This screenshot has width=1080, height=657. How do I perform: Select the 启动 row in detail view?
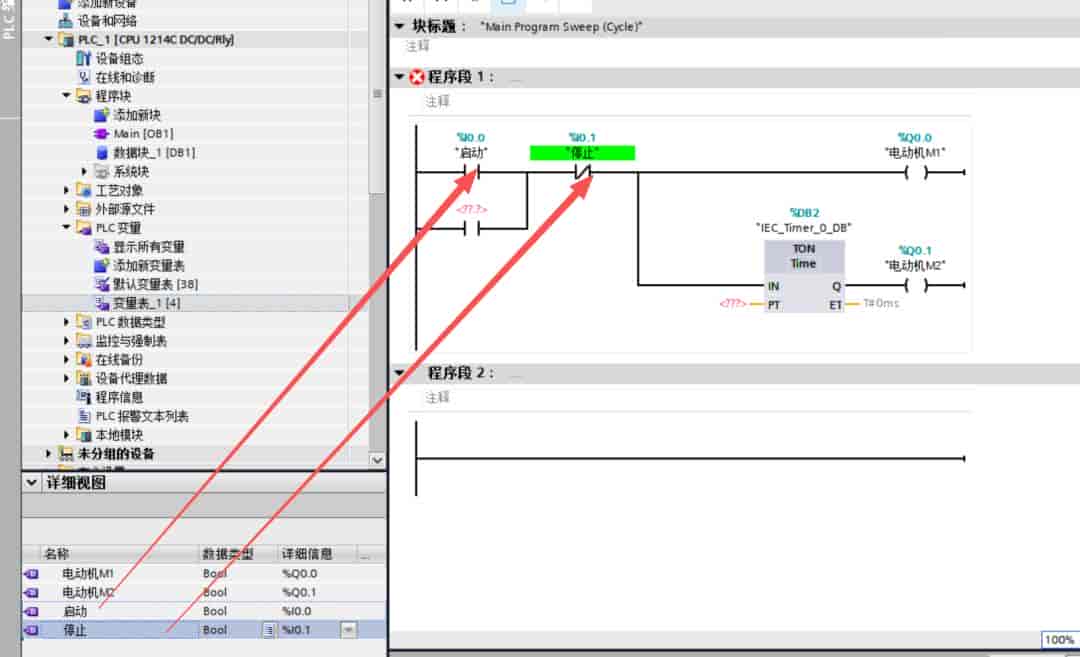click(204, 611)
